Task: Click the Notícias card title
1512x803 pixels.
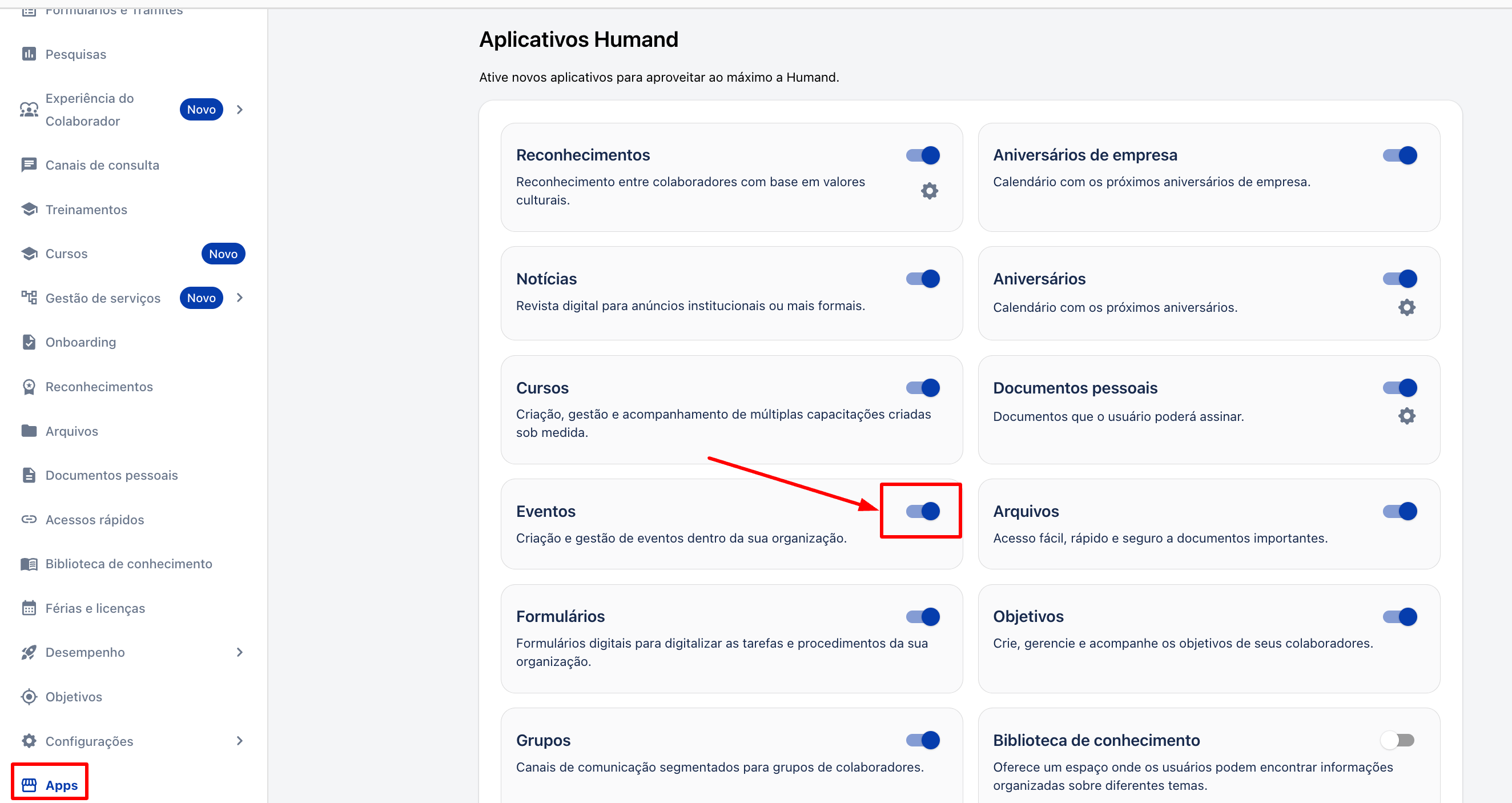Action: [x=546, y=279]
